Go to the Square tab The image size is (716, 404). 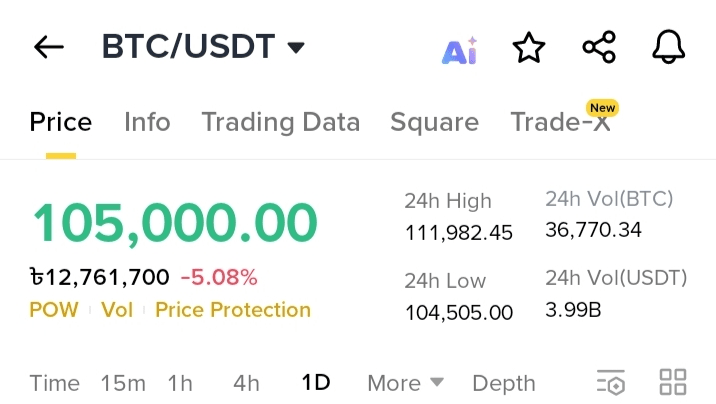pos(434,122)
